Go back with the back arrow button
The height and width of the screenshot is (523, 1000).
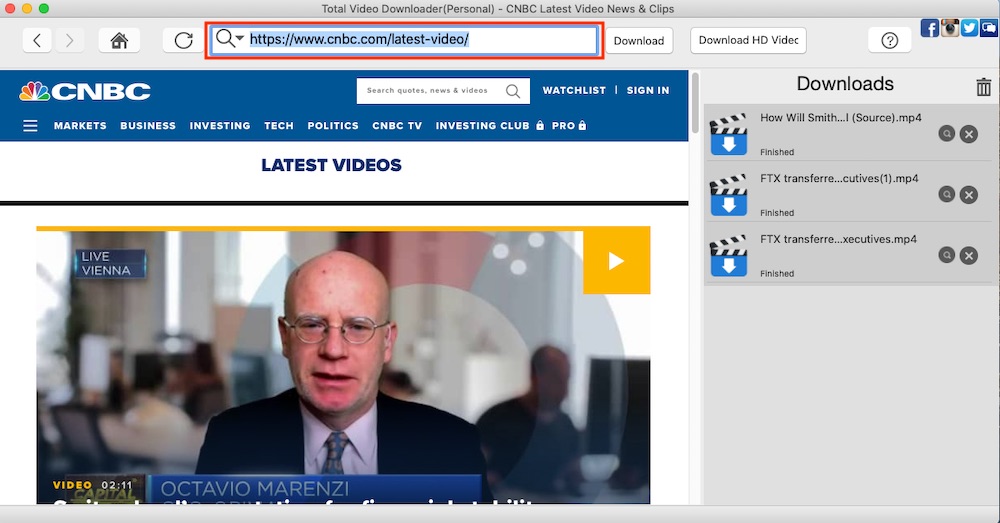[x=37, y=41]
